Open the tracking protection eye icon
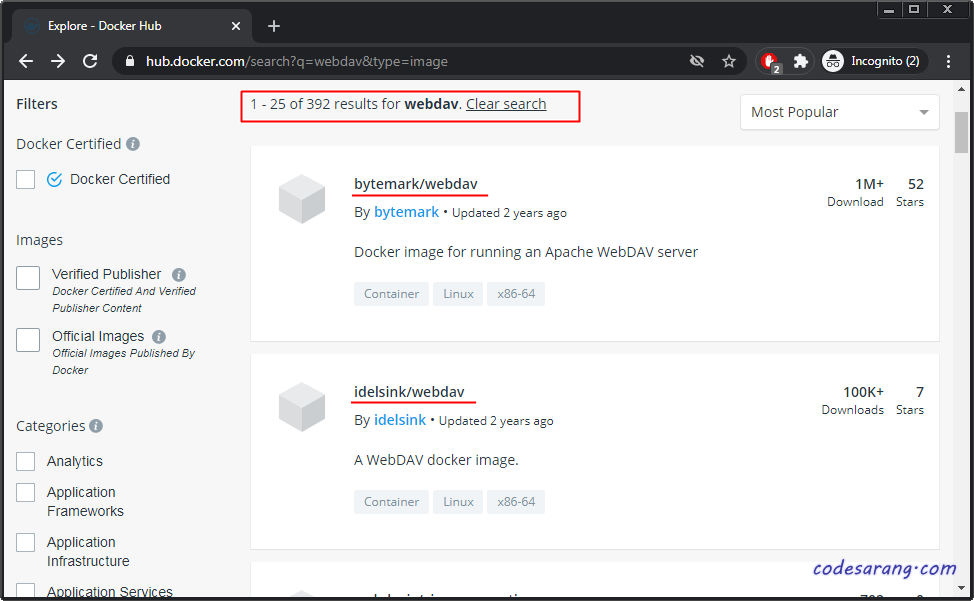Screen dimensions: 974x601 click(x=697, y=61)
